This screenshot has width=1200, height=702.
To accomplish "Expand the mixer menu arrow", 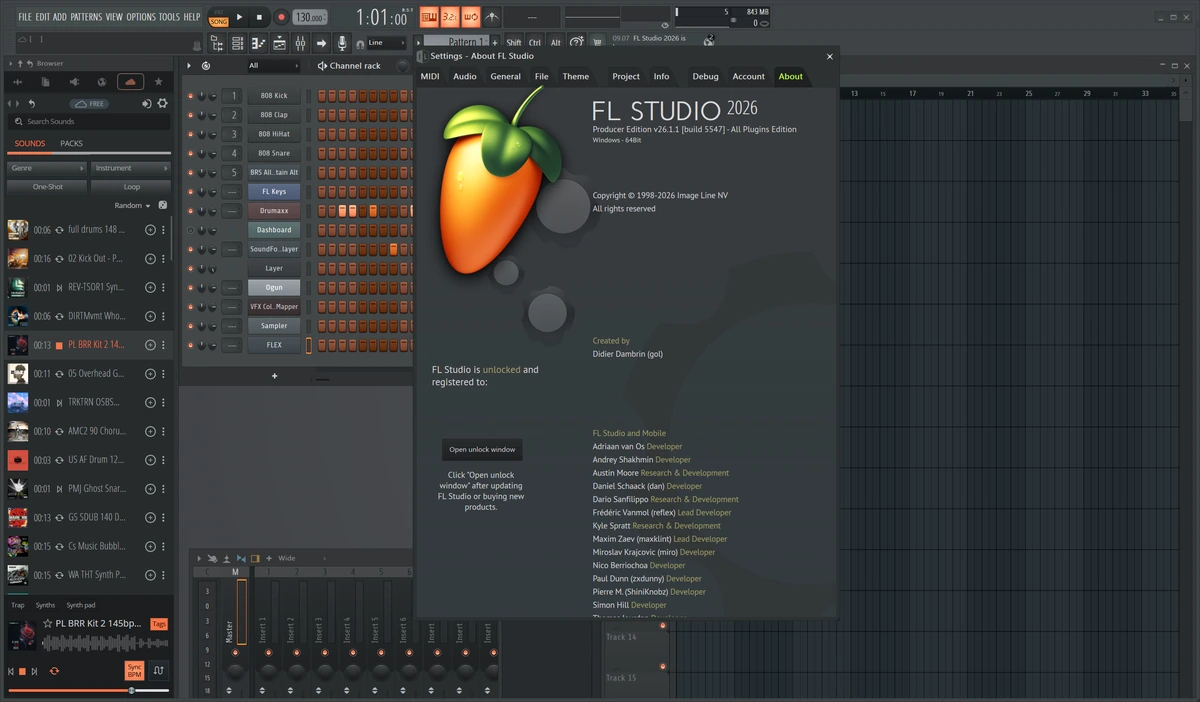I will tap(199, 558).
